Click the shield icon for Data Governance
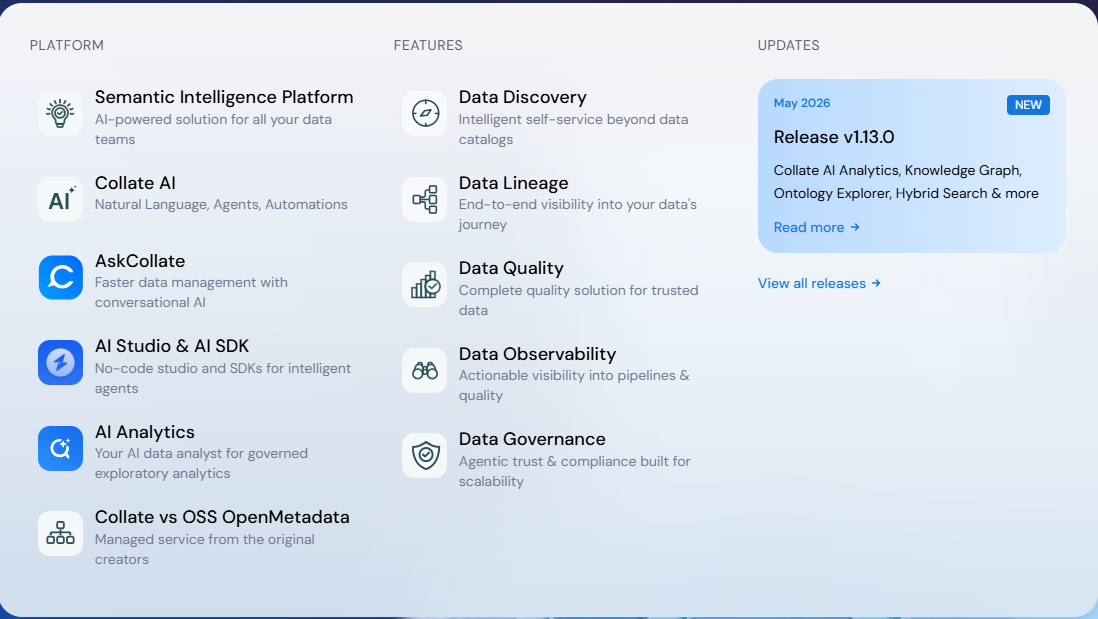This screenshot has width=1098, height=619. [424, 455]
